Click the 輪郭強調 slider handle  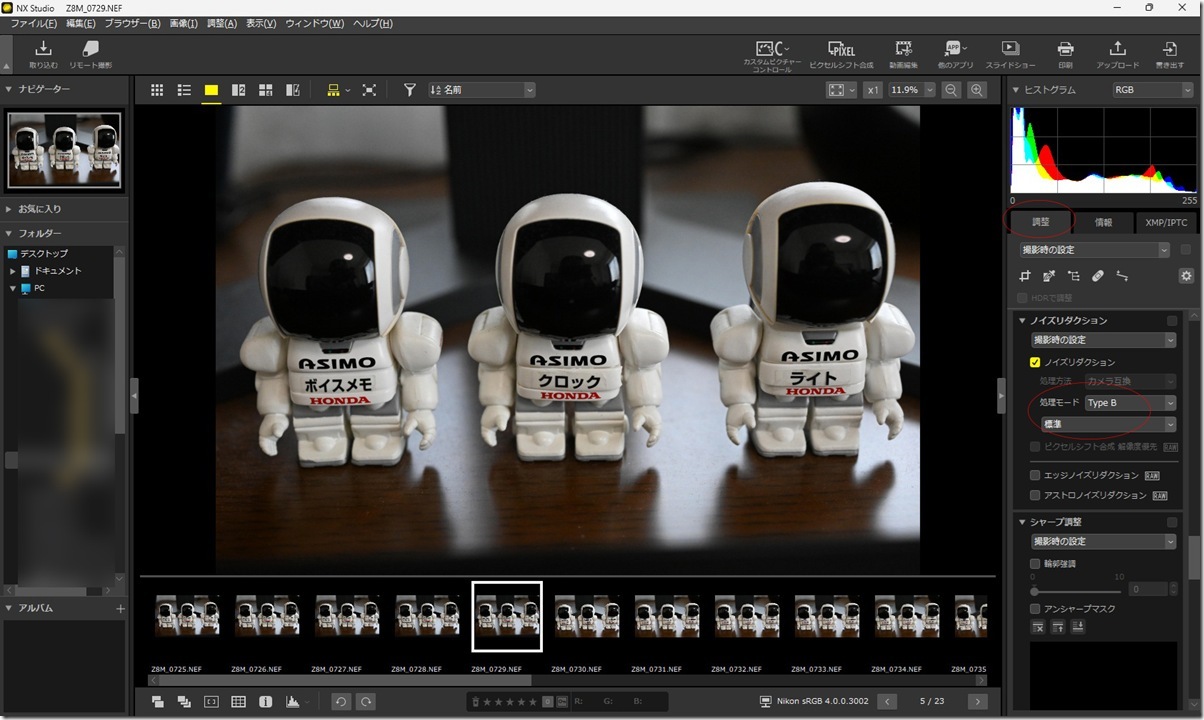point(1034,592)
